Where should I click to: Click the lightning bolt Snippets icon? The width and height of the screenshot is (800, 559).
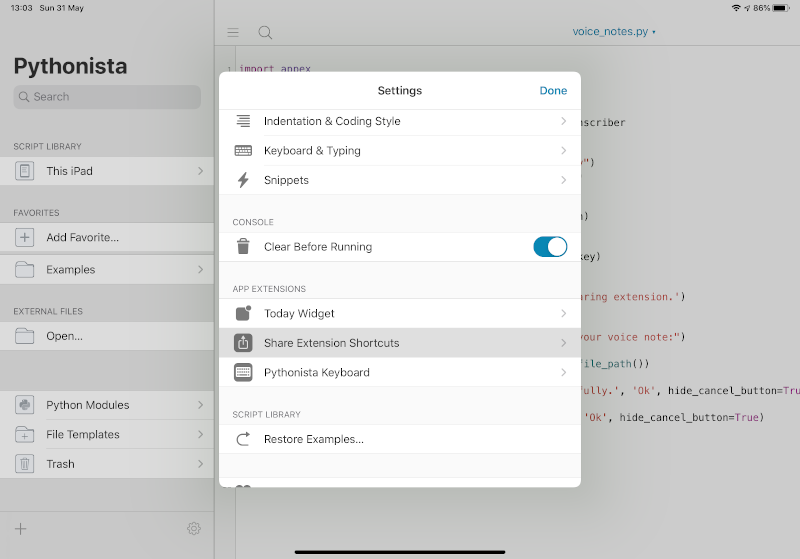tap(243, 180)
